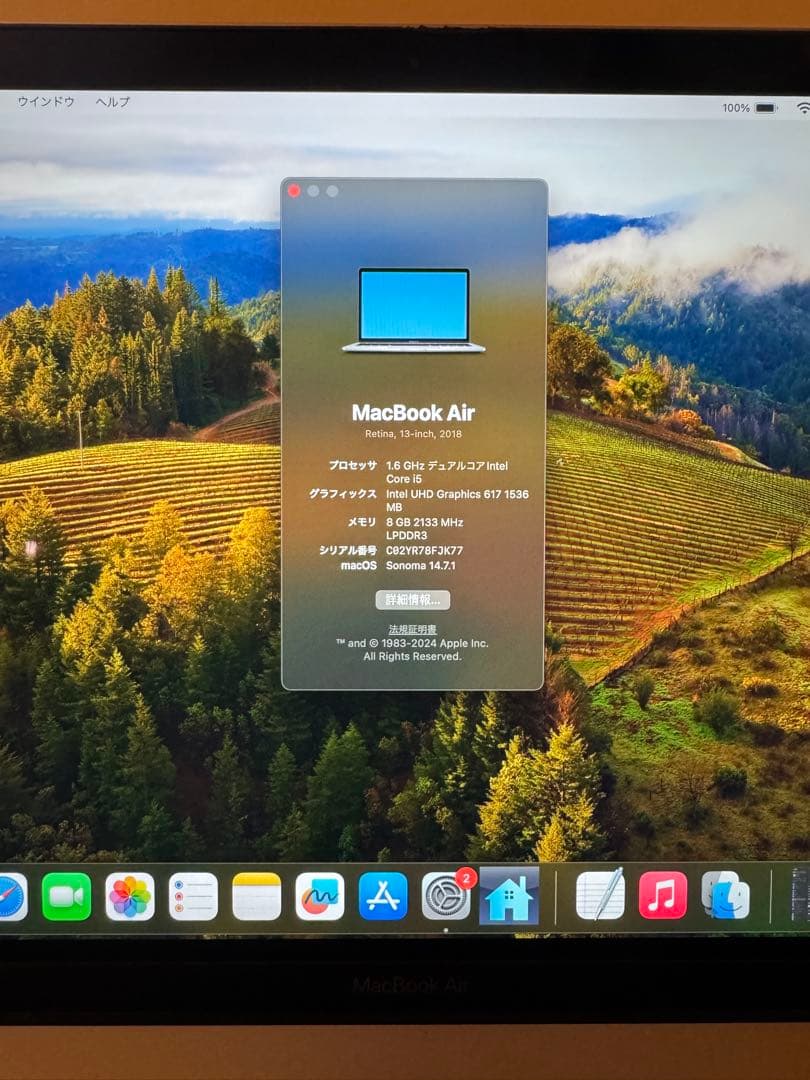The width and height of the screenshot is (810, 1080).
Task: Click the Safari compass icon
Action: [10, 896]
